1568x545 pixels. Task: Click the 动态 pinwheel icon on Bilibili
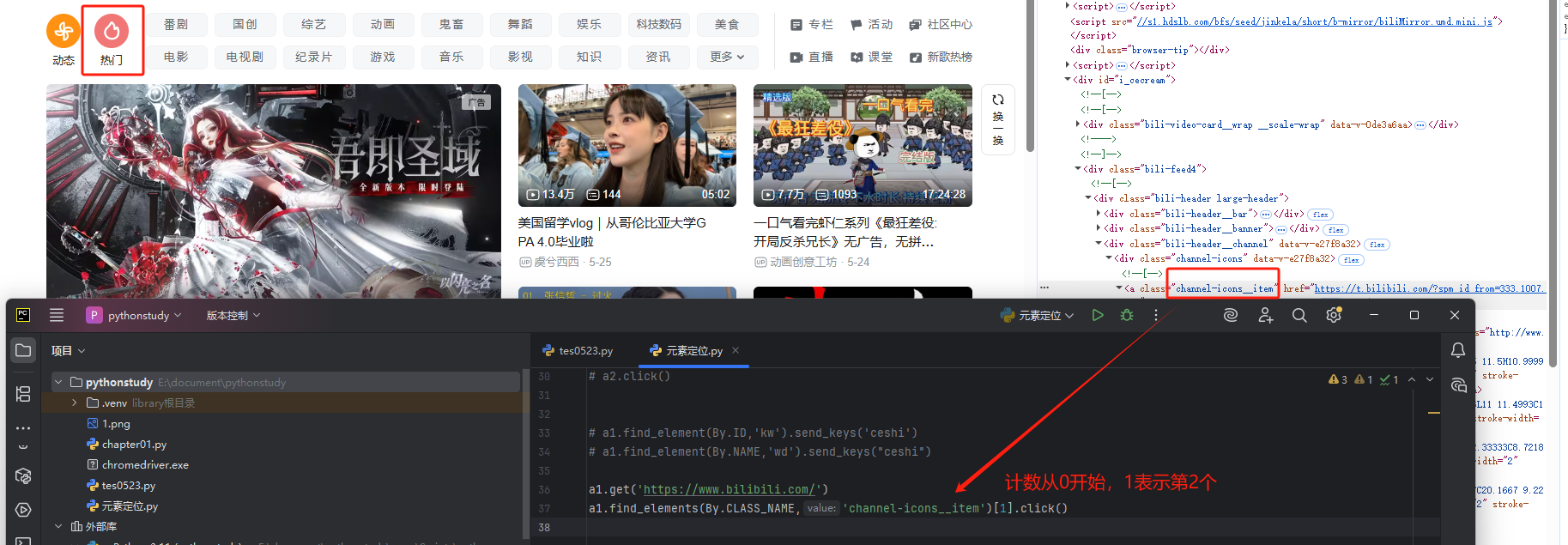(64, 31)
